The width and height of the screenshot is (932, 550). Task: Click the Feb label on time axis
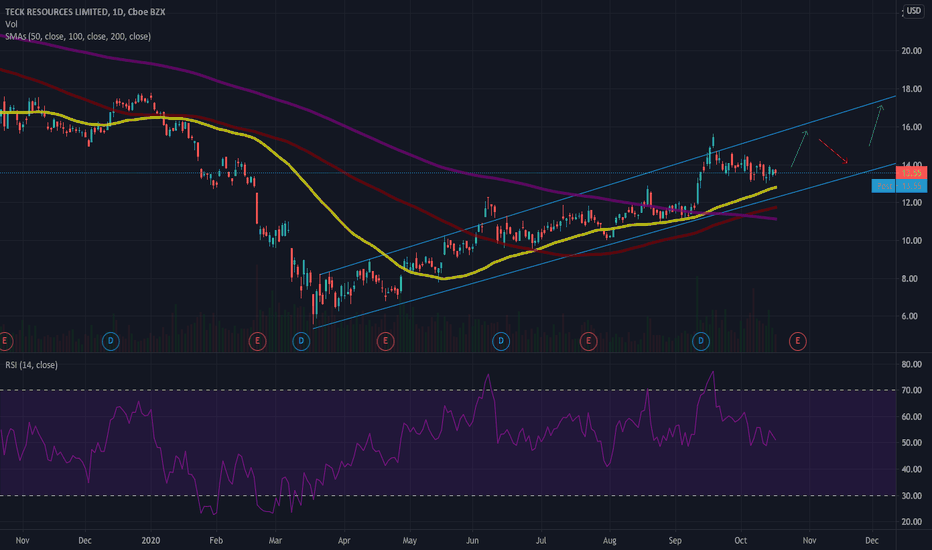tap(216, 540)
